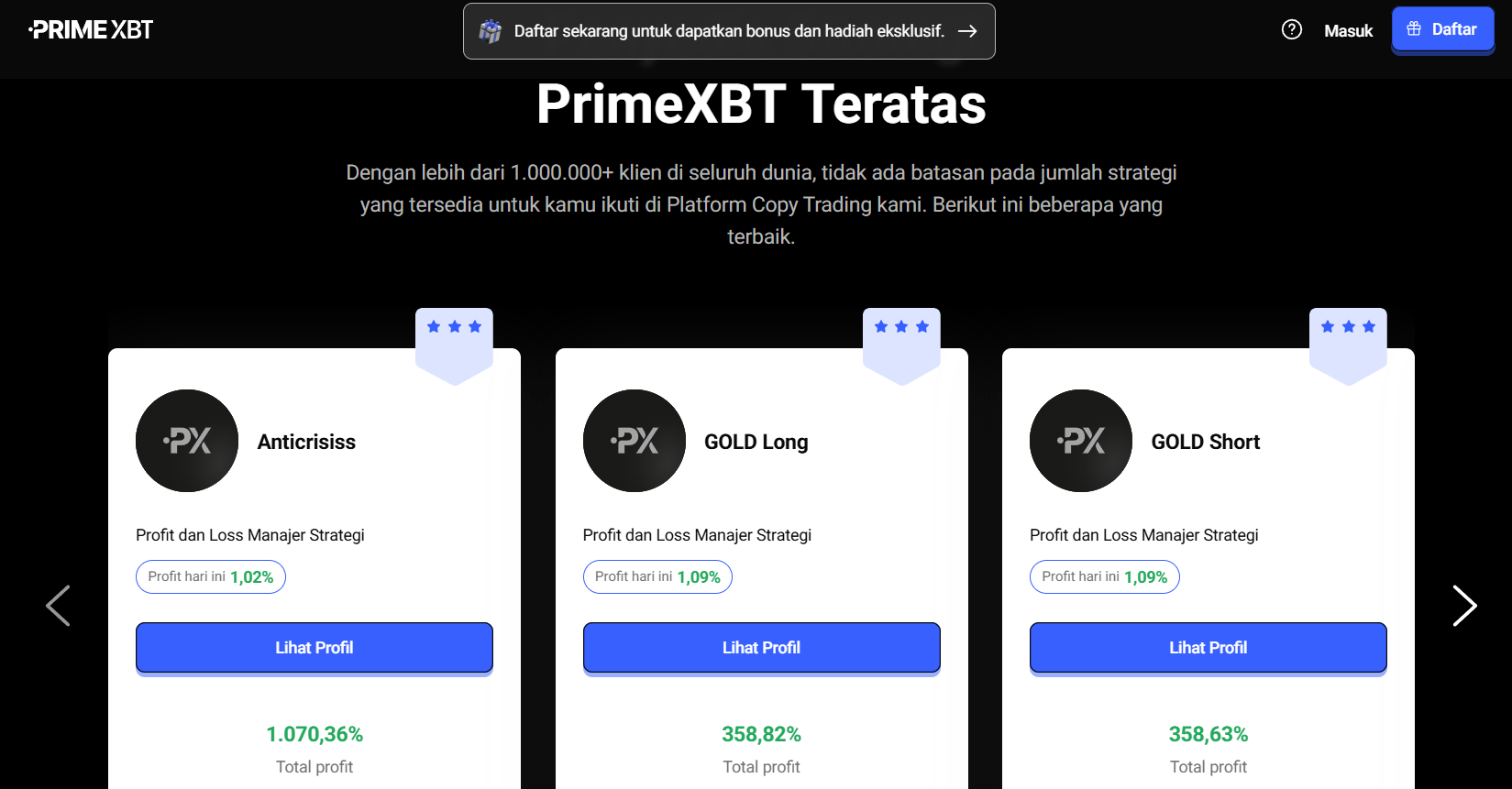Open the register-now bonus banner
The image size is (1512, 789).
click(x=729, y=31)
